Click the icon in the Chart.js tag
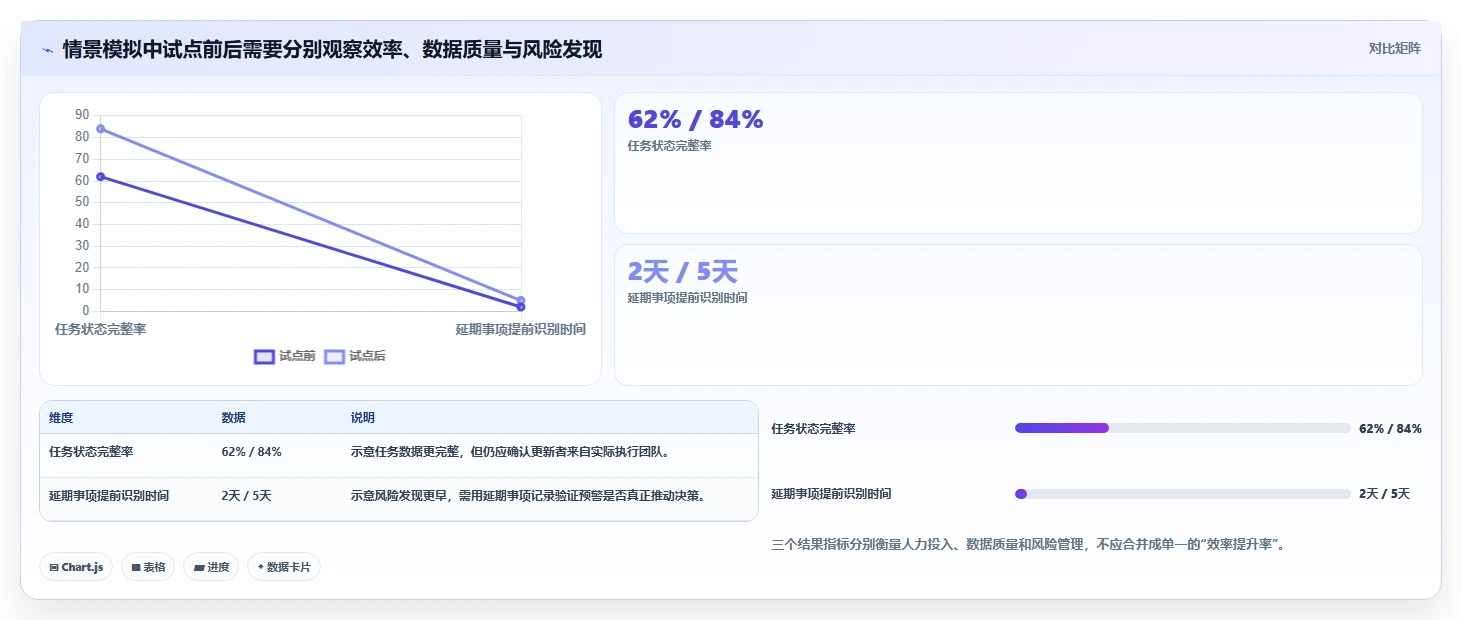The height and width of the screenshot is (620, 1462). (54, 568)
